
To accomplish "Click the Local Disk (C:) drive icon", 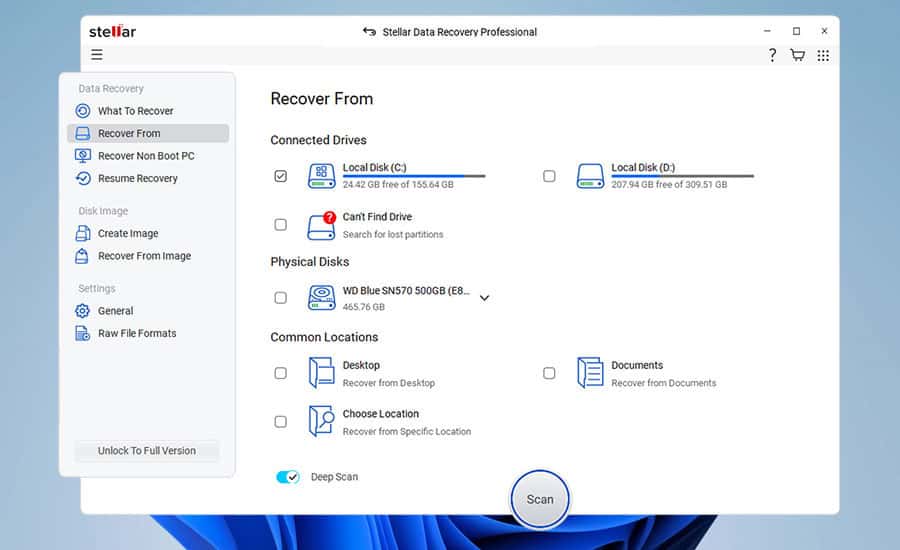I will point(321,176).
